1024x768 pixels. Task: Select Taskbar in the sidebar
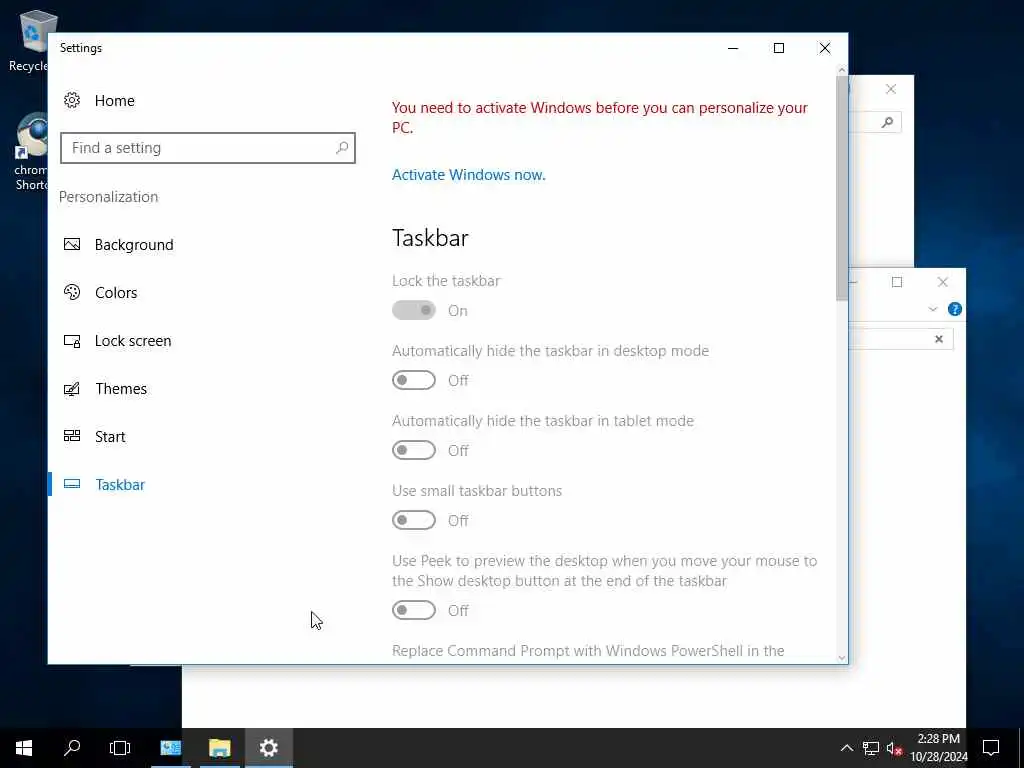tap(120, 485)
